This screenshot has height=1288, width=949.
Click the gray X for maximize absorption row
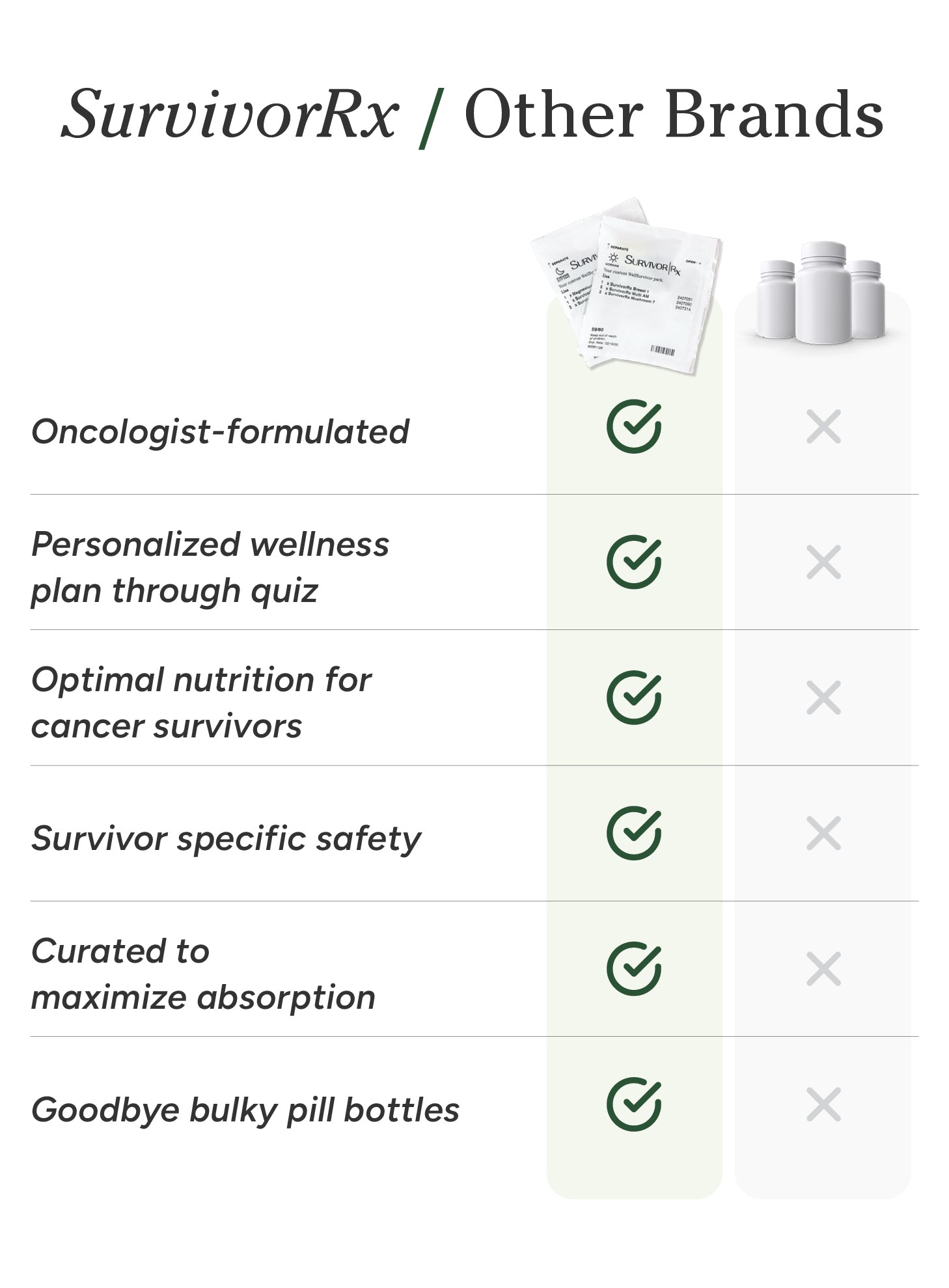point(823,969)
